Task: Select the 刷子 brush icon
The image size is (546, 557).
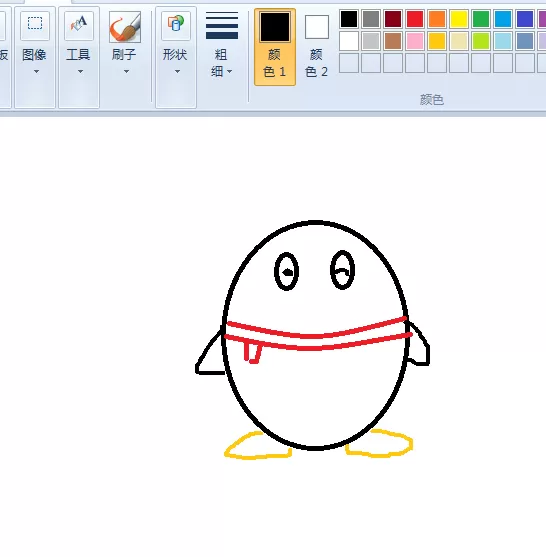Action: coord(125,27)
